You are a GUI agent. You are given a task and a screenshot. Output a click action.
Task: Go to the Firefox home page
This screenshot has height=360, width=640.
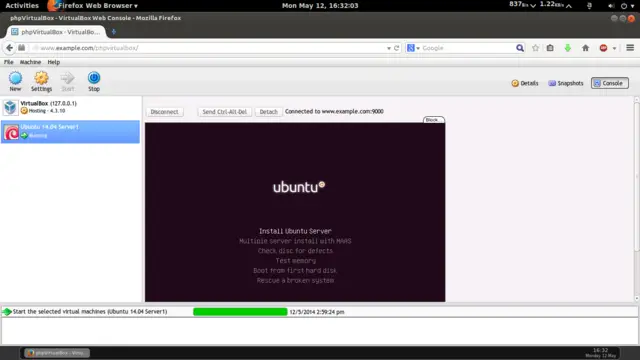tap(585, 48)
